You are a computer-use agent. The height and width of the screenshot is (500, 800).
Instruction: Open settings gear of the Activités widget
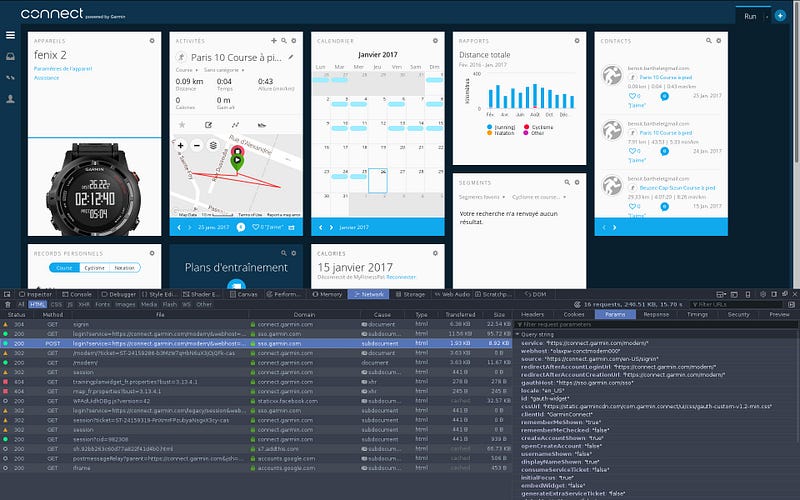(x=293, y=40)
